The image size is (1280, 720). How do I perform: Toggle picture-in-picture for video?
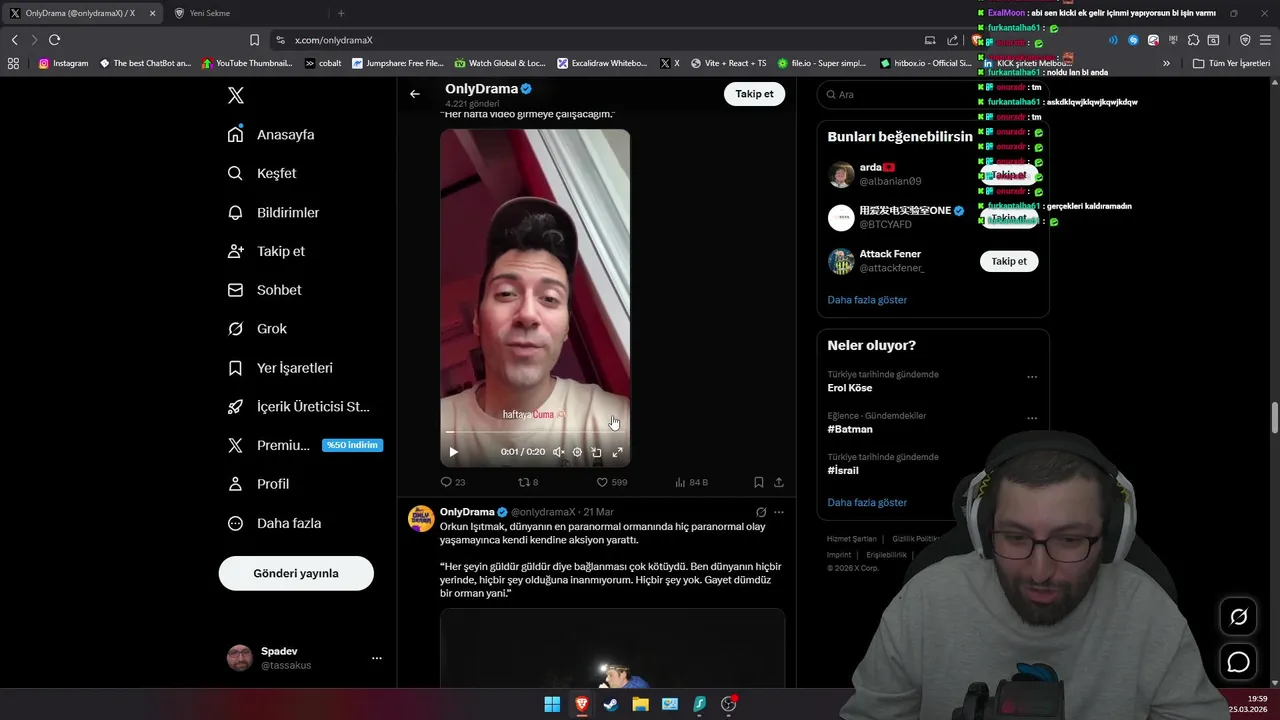click(x=597, y=452)
